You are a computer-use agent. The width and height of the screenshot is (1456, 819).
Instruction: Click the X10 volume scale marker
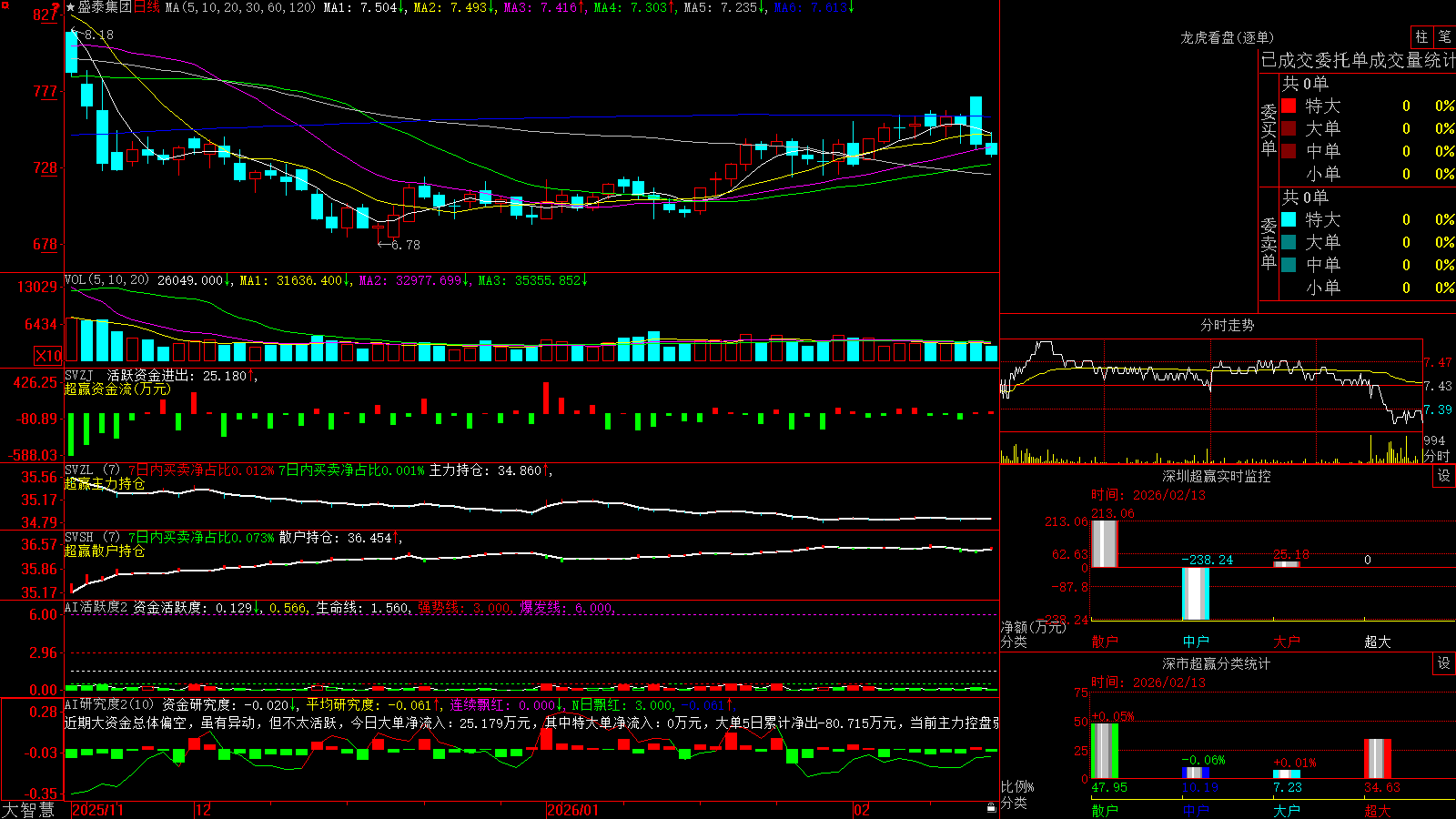coord(48,356)
